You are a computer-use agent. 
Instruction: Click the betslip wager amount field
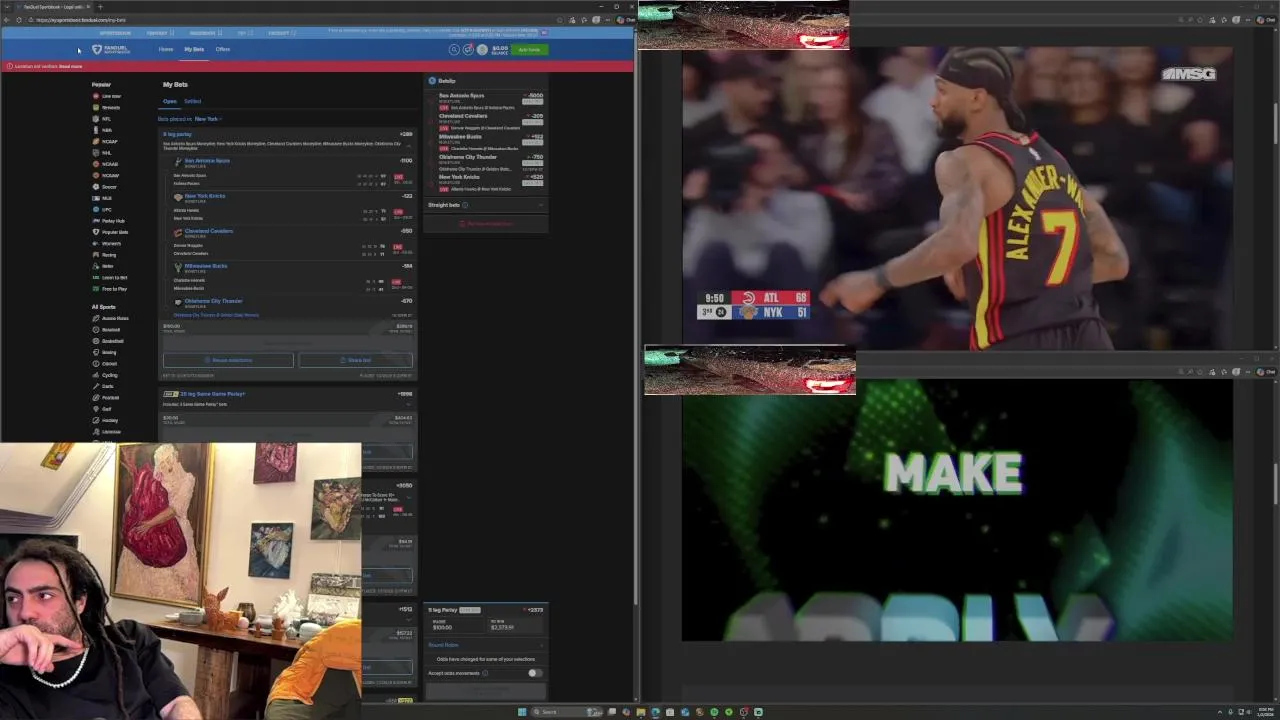[456, 625]
